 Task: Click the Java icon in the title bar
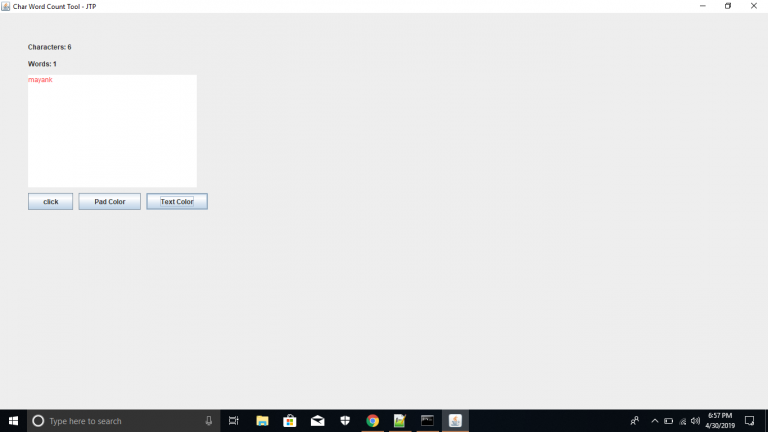coord(6,6)
